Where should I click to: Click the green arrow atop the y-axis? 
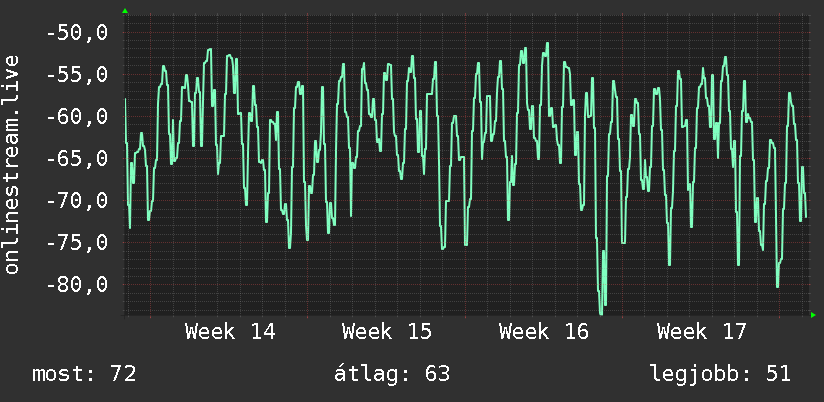[125, 11]
